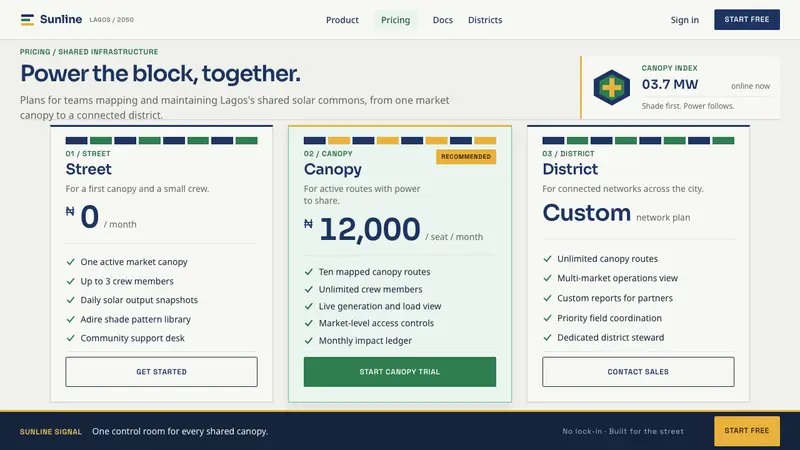Click checkmark beside Up to 3 crew members
800x450 pixels.
pos(70,281)
